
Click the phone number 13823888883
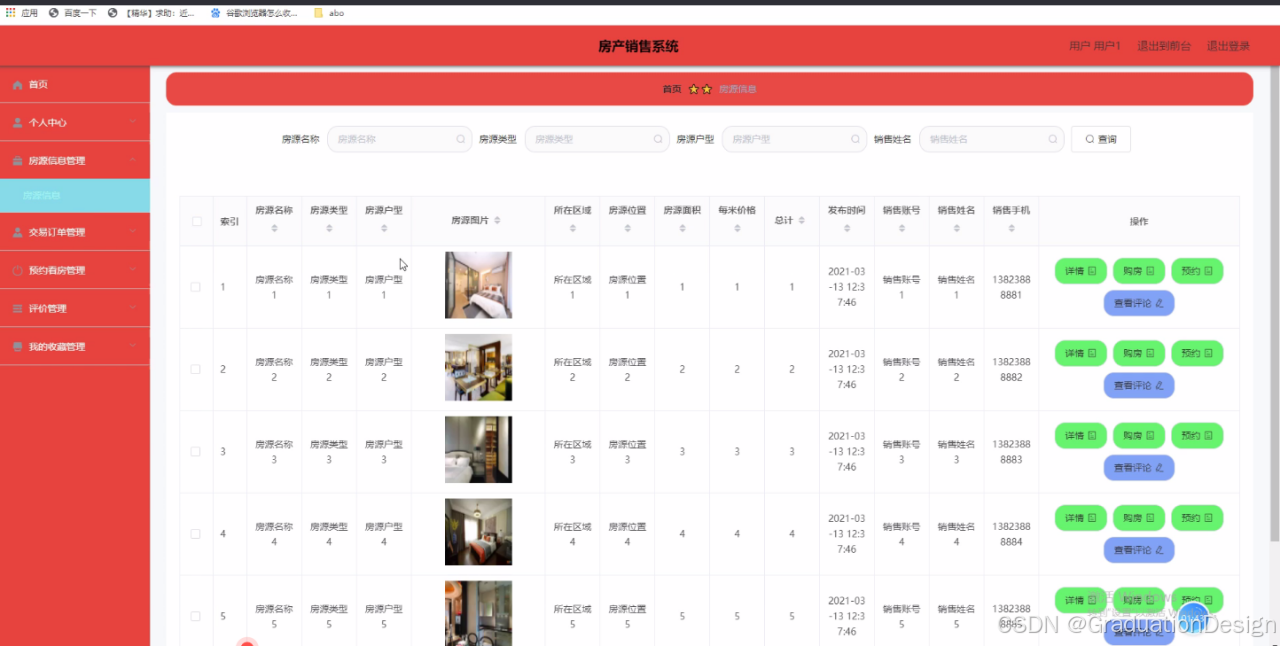(1011, 452)
